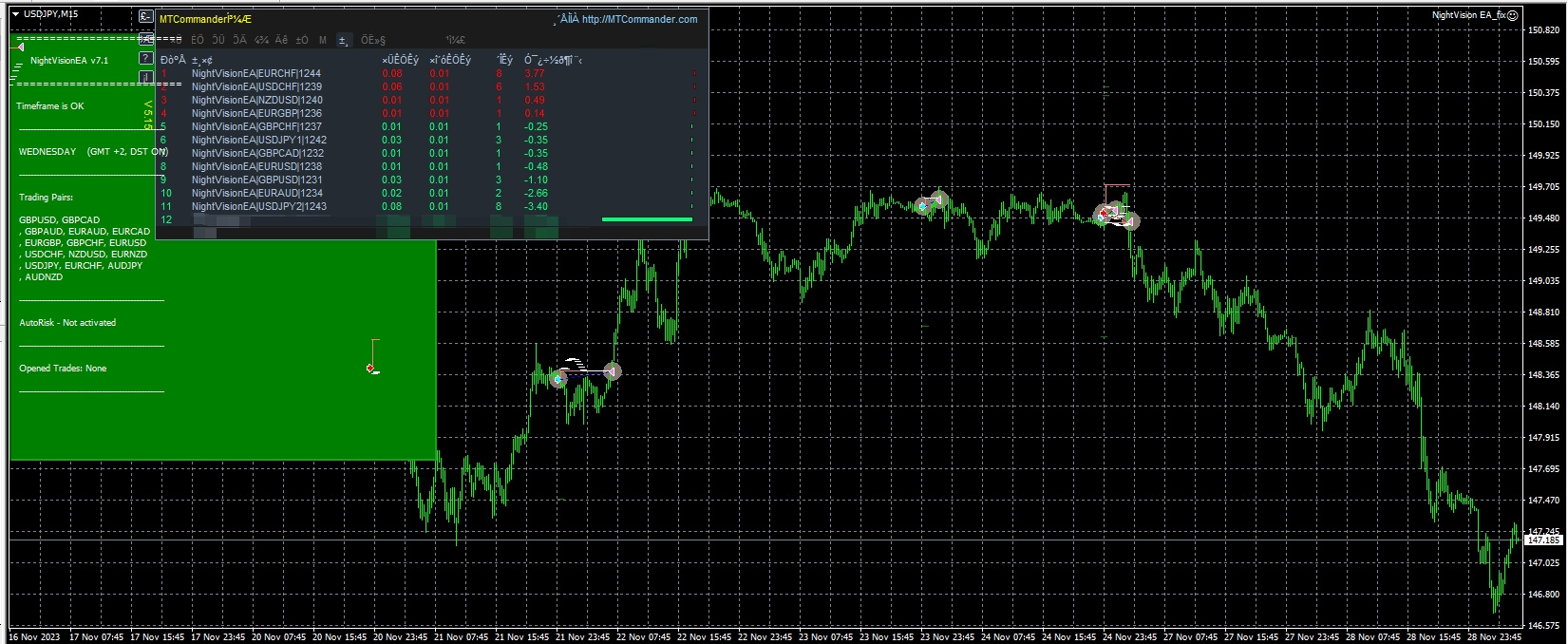Select the highlighted ± tab in MTCommander toolbar

click(x=344, y=40)
